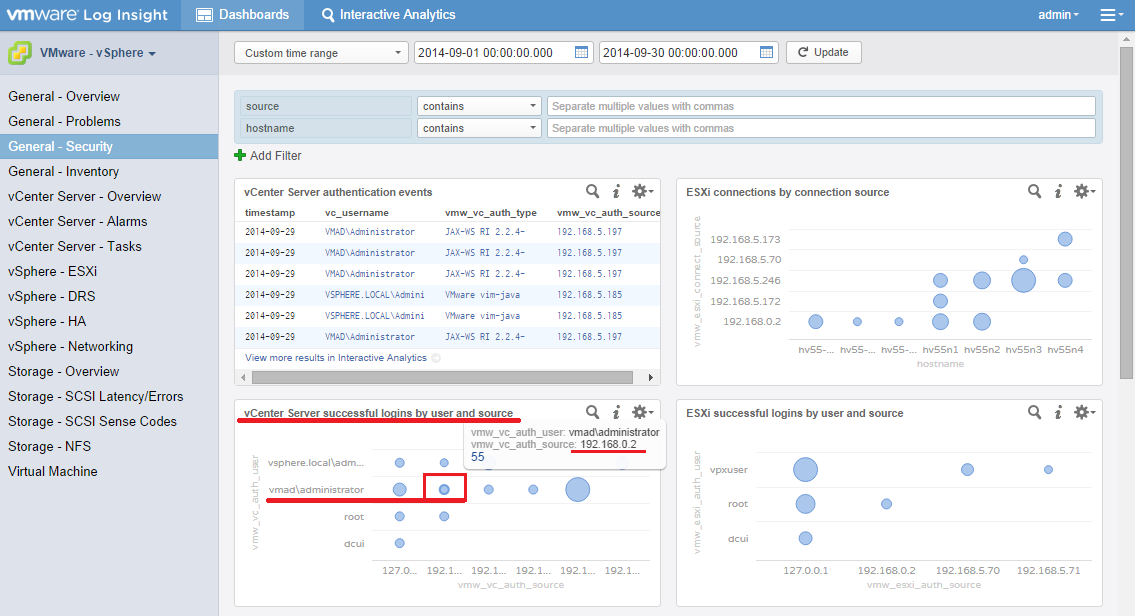Click the timestamp column header
Image resolution: width=1135 pixels, height=616 pixels.
pyautogui.click(x=270, y=213)
